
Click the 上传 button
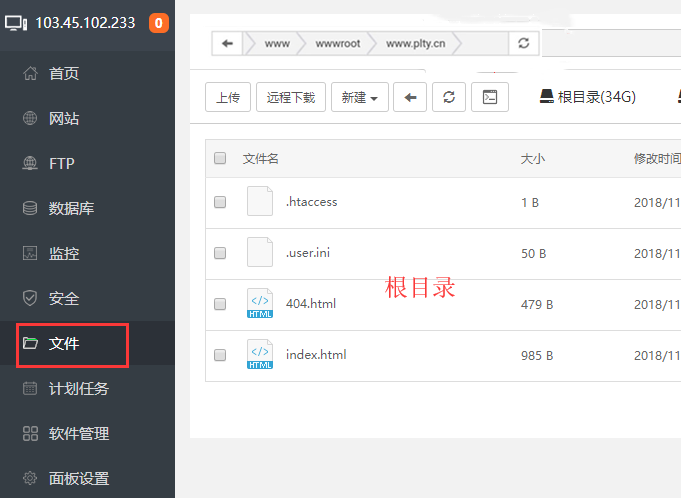(227, 97)
